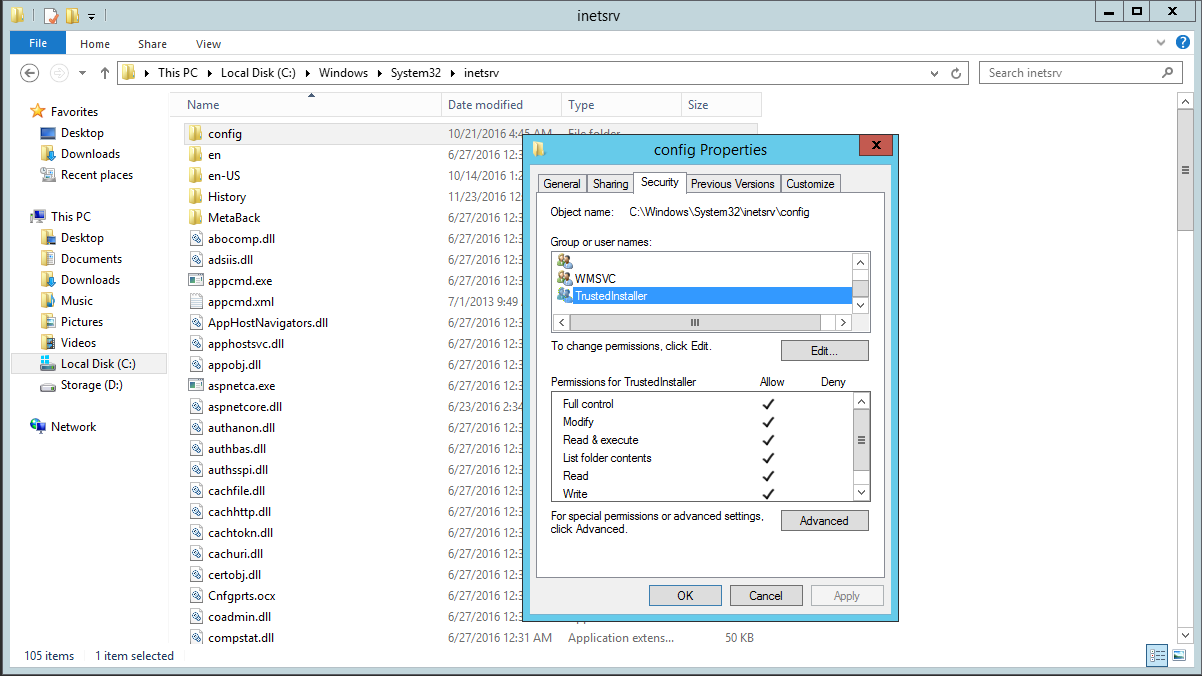The image size is (1202, 676).
Task: Refresh the inetsrv folder view
Action: [x=957, y=73]
